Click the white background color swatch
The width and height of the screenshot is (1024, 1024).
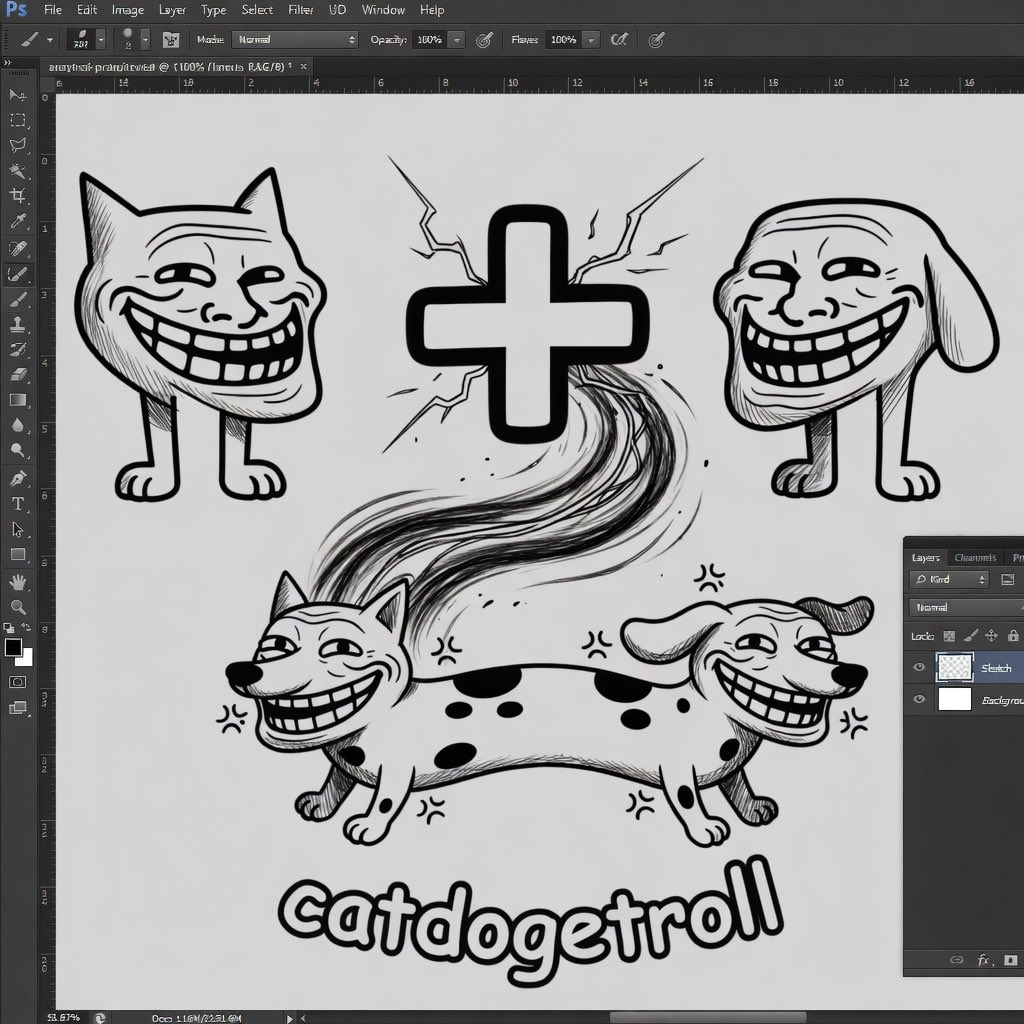pos(26,659)
